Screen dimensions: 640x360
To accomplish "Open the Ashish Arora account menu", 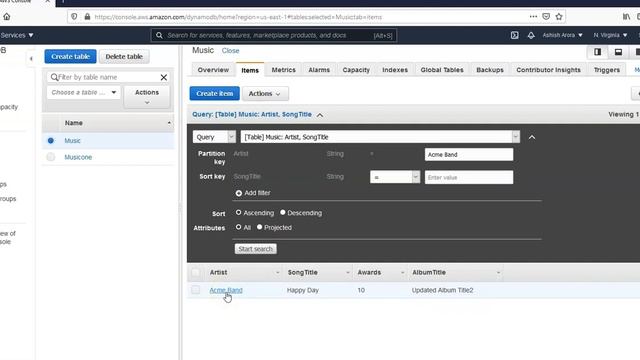I will (562, 35).
